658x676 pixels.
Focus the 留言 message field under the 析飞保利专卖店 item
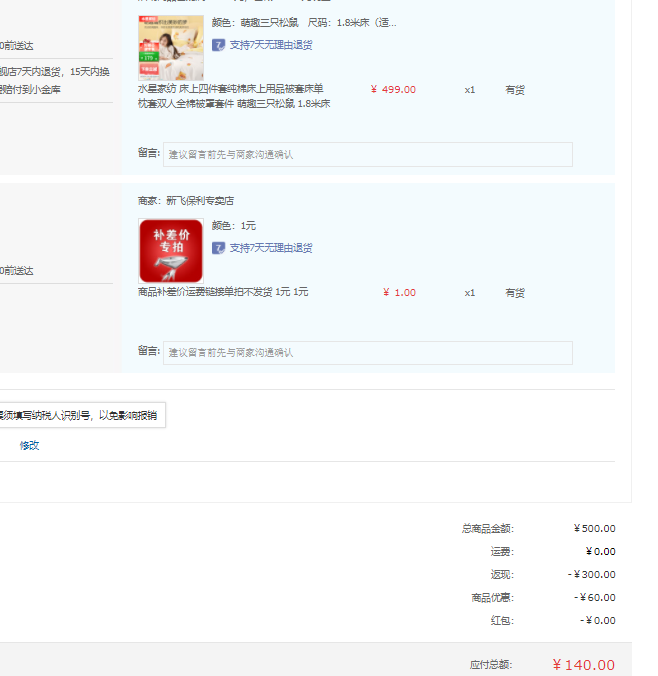tap(368, 353)
